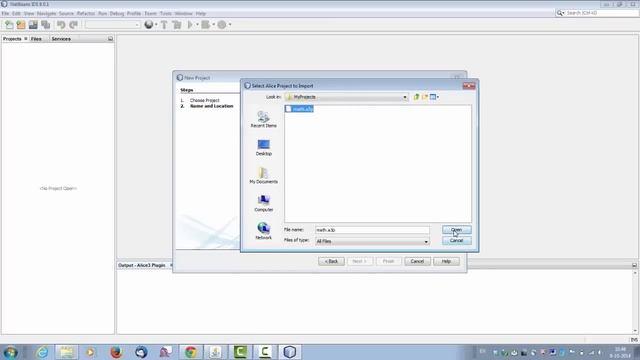Click the Clean and Build icon
The width and height of the screenshot is (640, 360).
tap(177, 25)
